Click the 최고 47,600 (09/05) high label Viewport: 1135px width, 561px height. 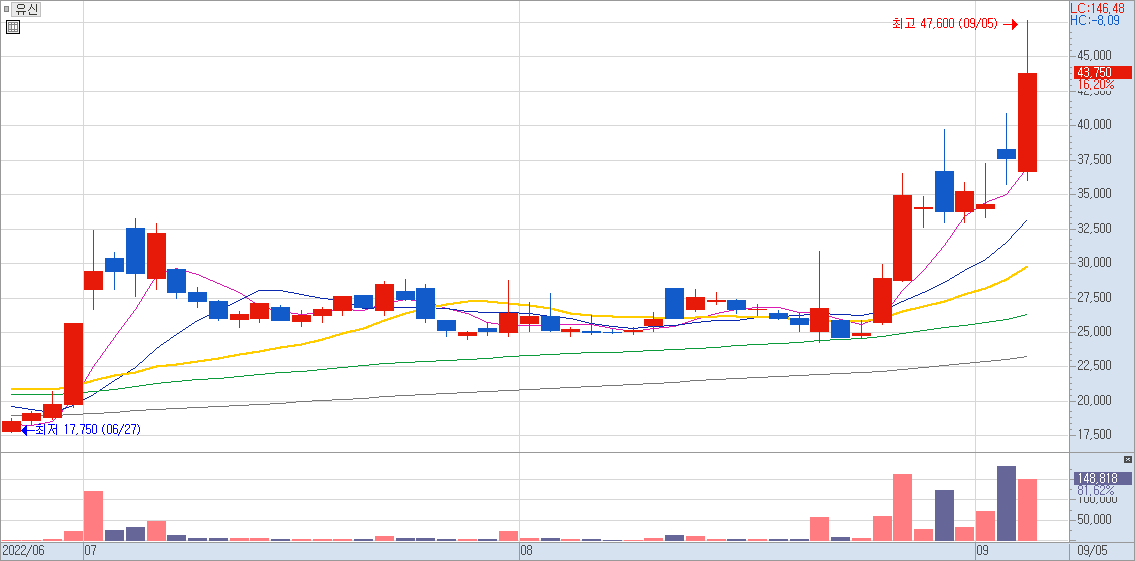coord(945,24)
